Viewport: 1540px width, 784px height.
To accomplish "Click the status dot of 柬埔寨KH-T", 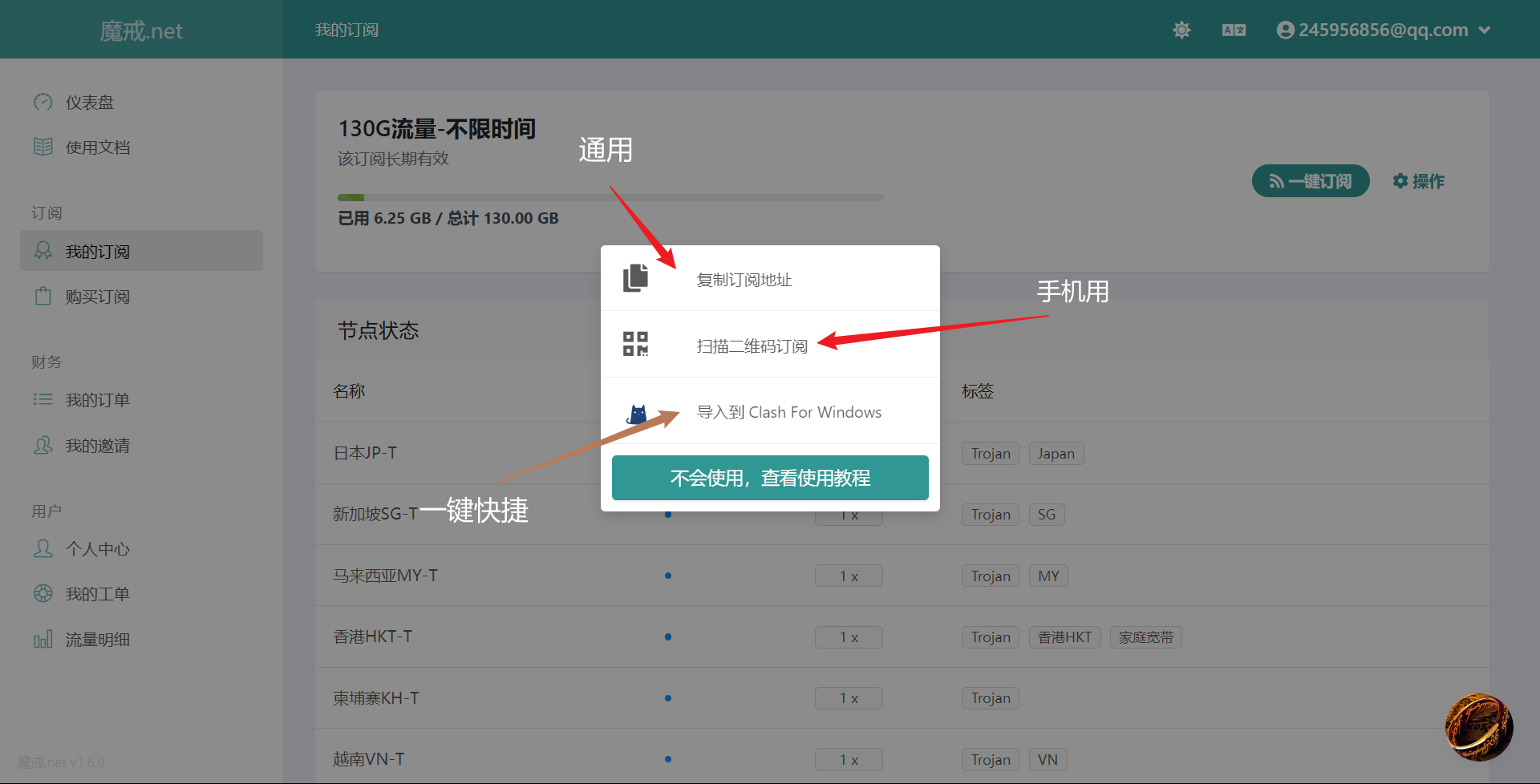I will click(668, 698).
